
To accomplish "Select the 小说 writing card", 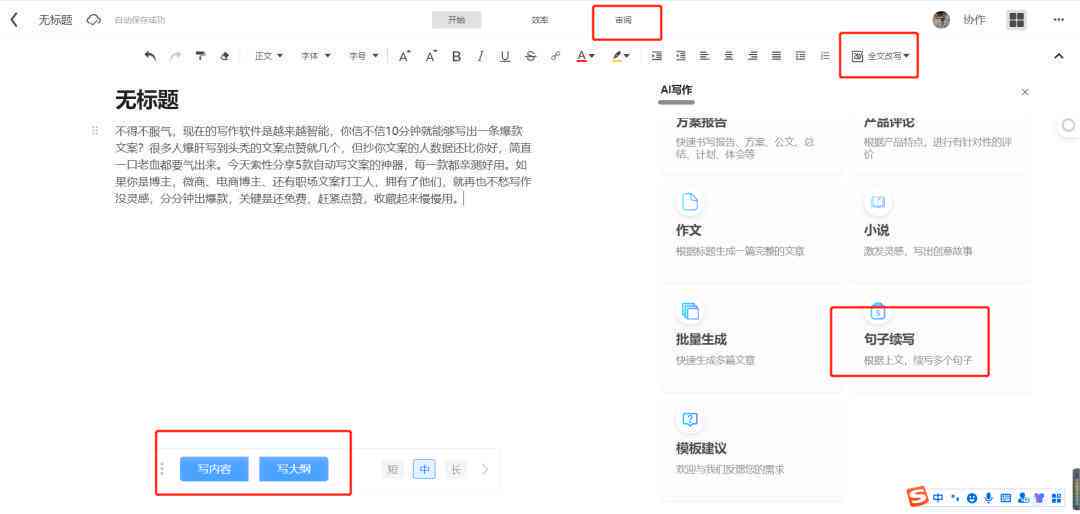I will pos(940,227).
